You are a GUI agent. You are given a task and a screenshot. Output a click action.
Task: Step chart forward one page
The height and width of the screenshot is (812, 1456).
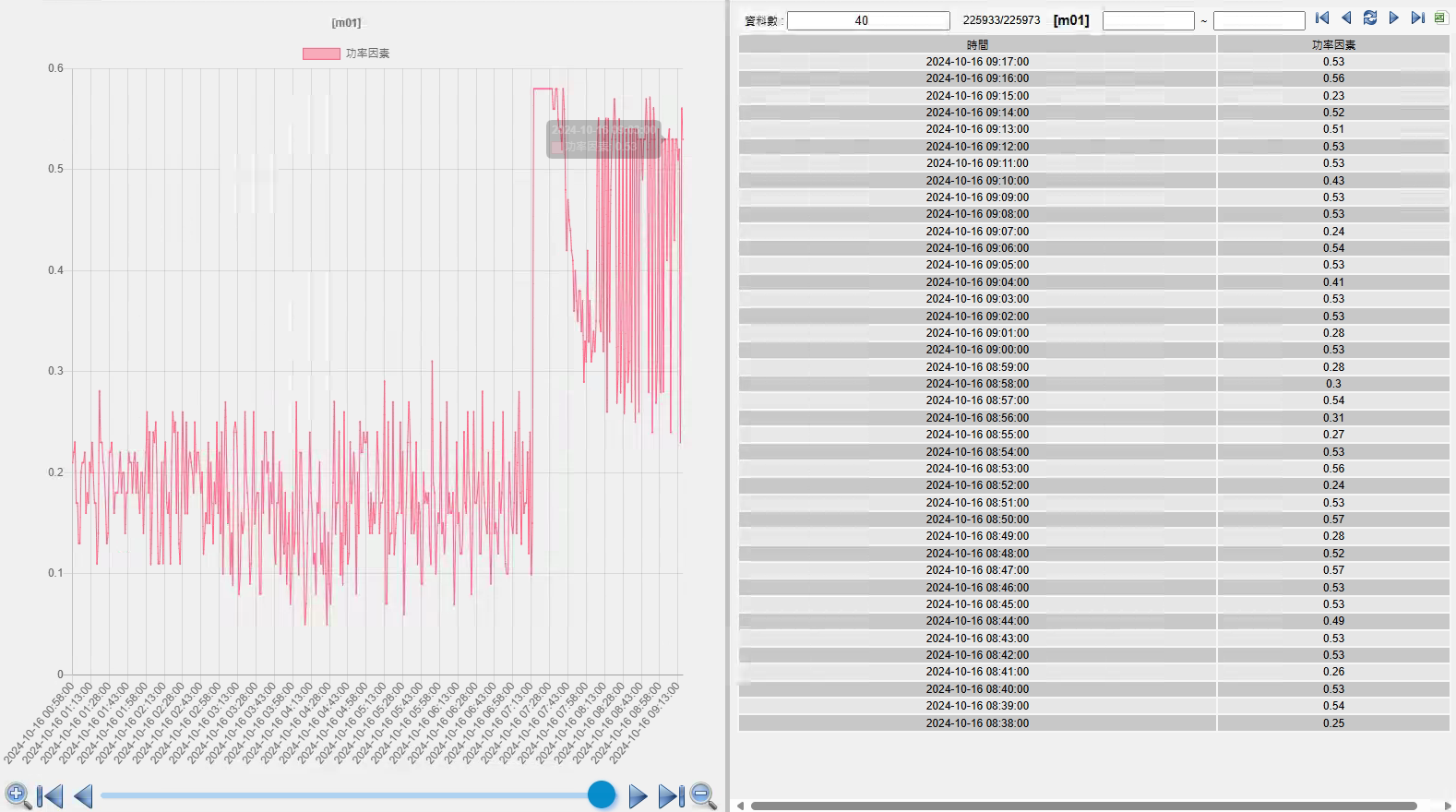click(x=638, y=795)
